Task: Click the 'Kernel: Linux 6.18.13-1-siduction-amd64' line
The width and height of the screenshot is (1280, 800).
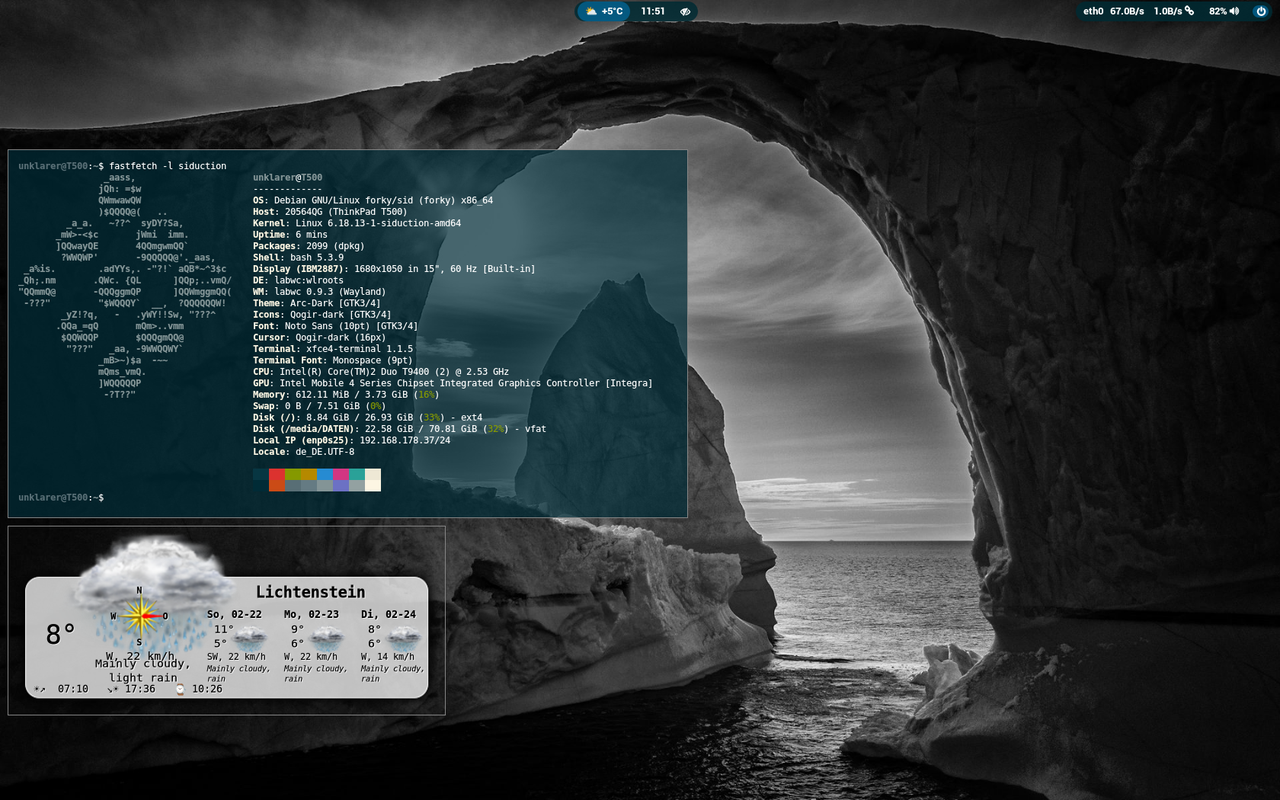Action: (357, 223)
